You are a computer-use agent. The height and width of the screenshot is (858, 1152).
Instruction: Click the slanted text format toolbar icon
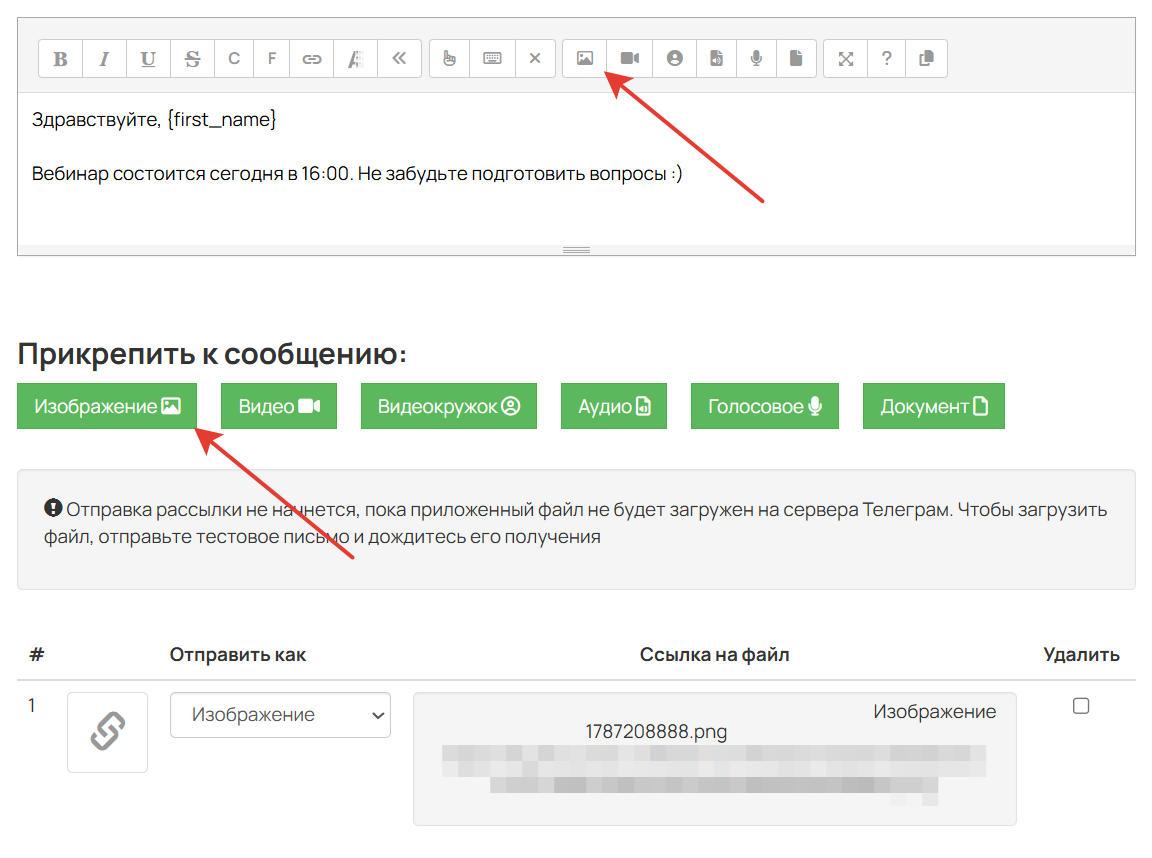point(356,59)
